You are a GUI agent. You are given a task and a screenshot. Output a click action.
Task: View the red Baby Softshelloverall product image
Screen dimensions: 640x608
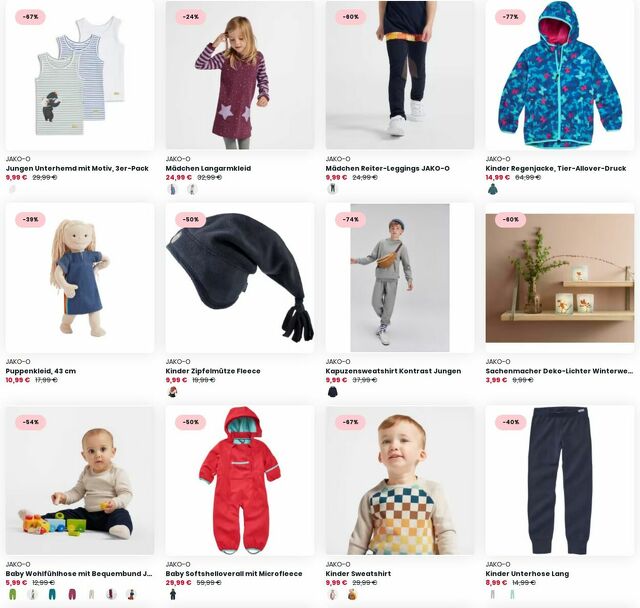(x=240, y=480)
